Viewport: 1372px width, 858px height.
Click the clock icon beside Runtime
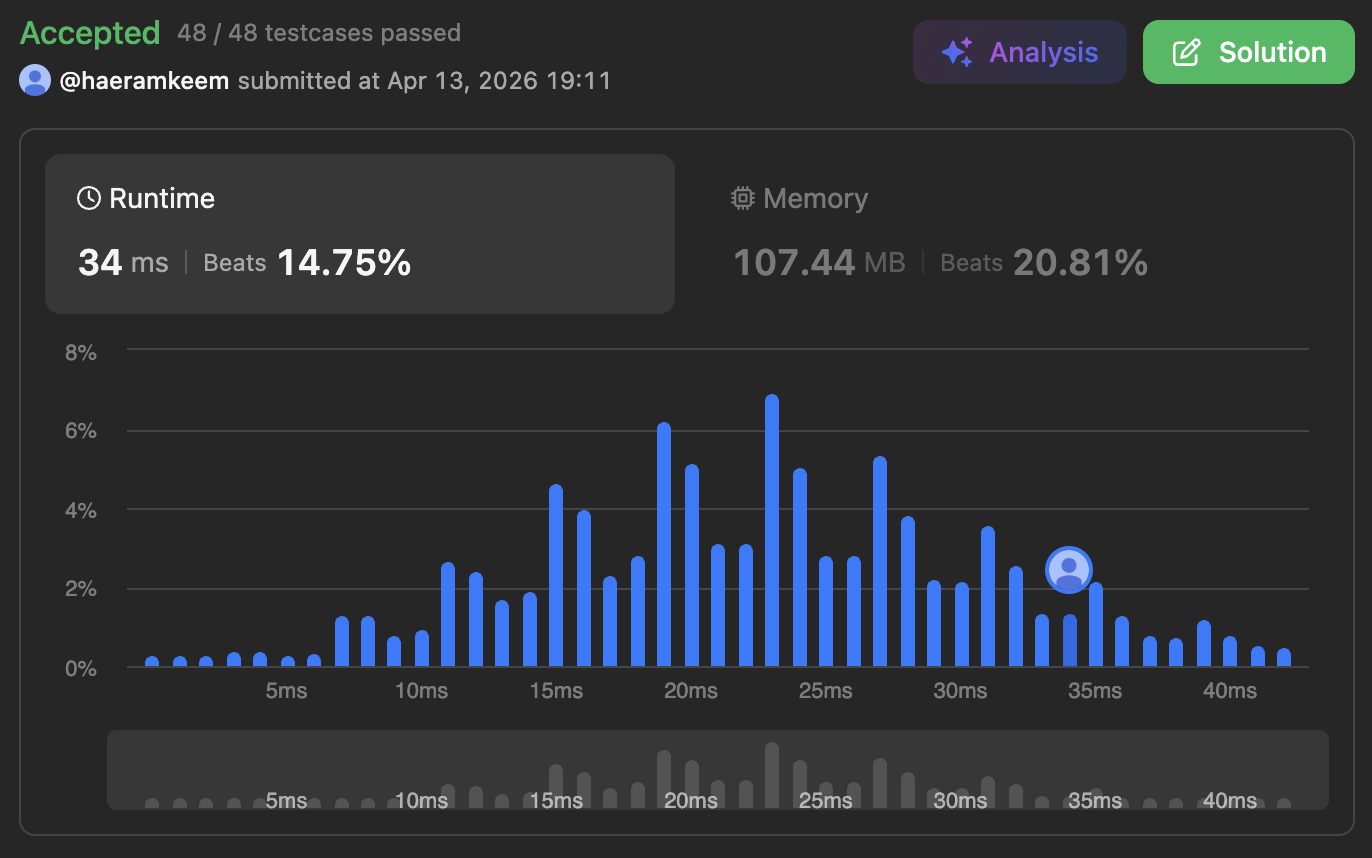(x=89, y=198)
